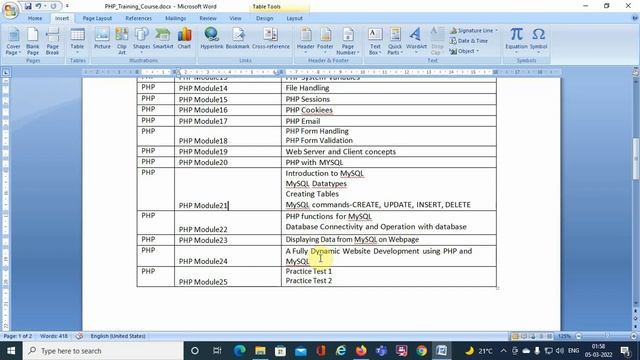Toggle the ruler view button above scrollbar
Image resolution: width=640 pixels, height=360 pixels.
pyautogui.click(x=636, y=72)
